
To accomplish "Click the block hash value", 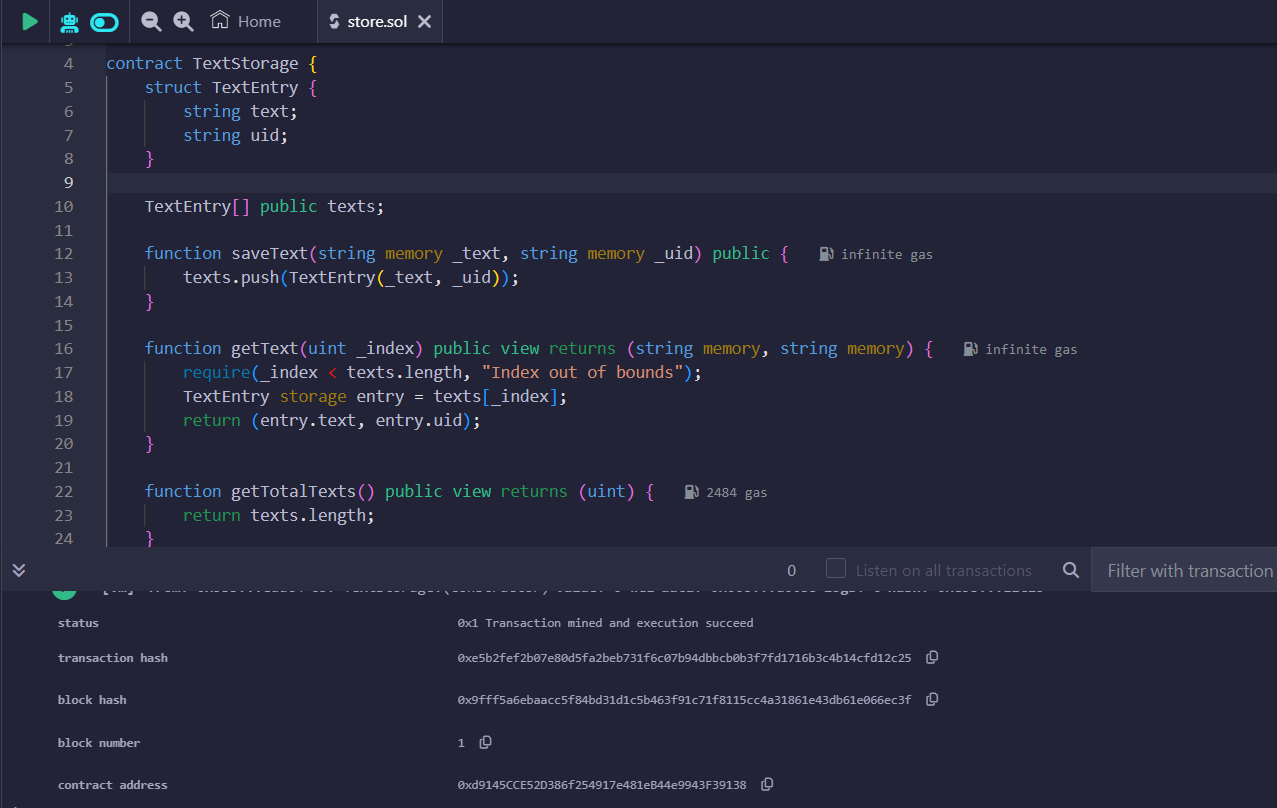I will [684, 700].
